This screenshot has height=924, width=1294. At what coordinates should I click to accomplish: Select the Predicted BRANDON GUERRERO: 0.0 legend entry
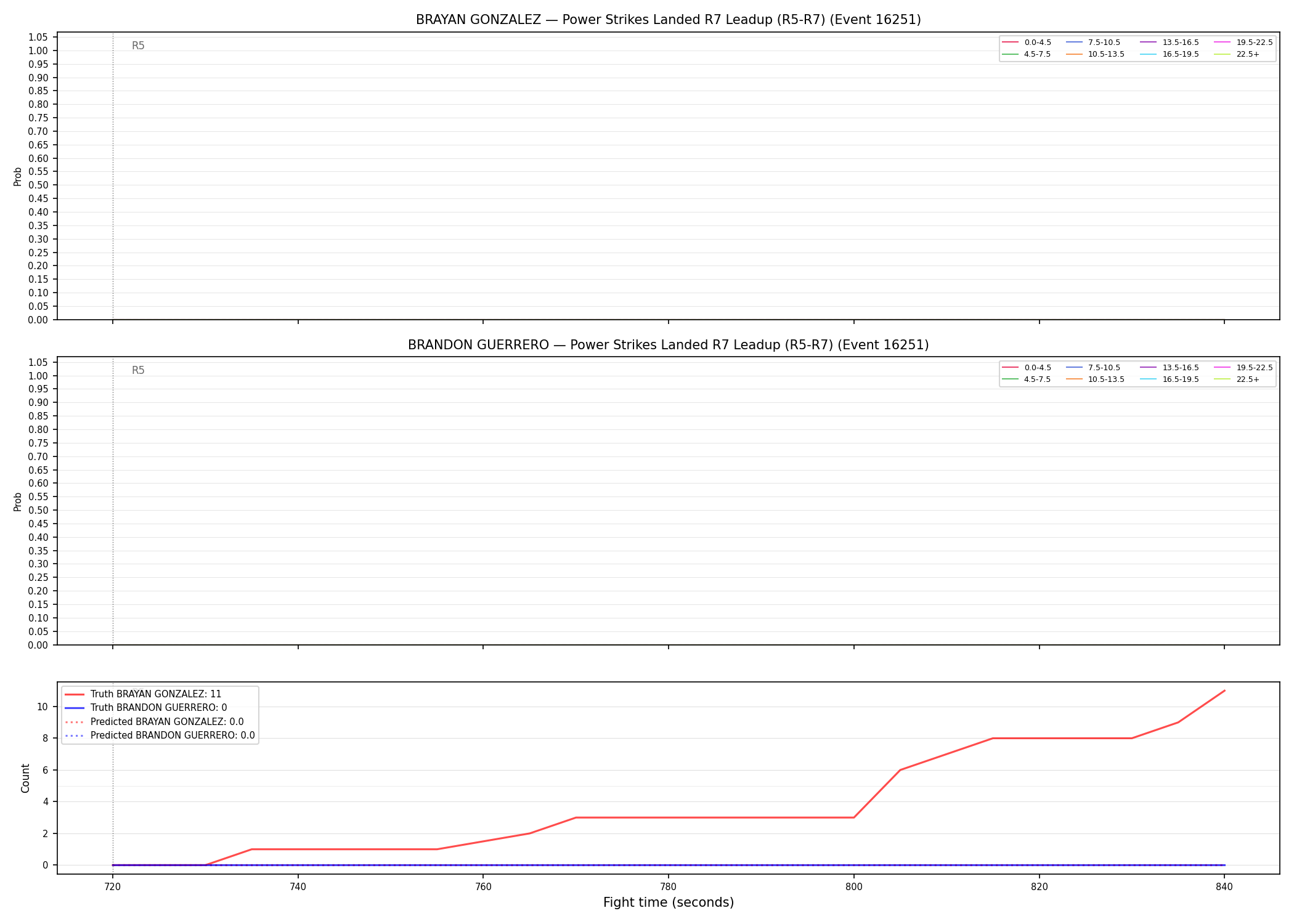point(160,736)
